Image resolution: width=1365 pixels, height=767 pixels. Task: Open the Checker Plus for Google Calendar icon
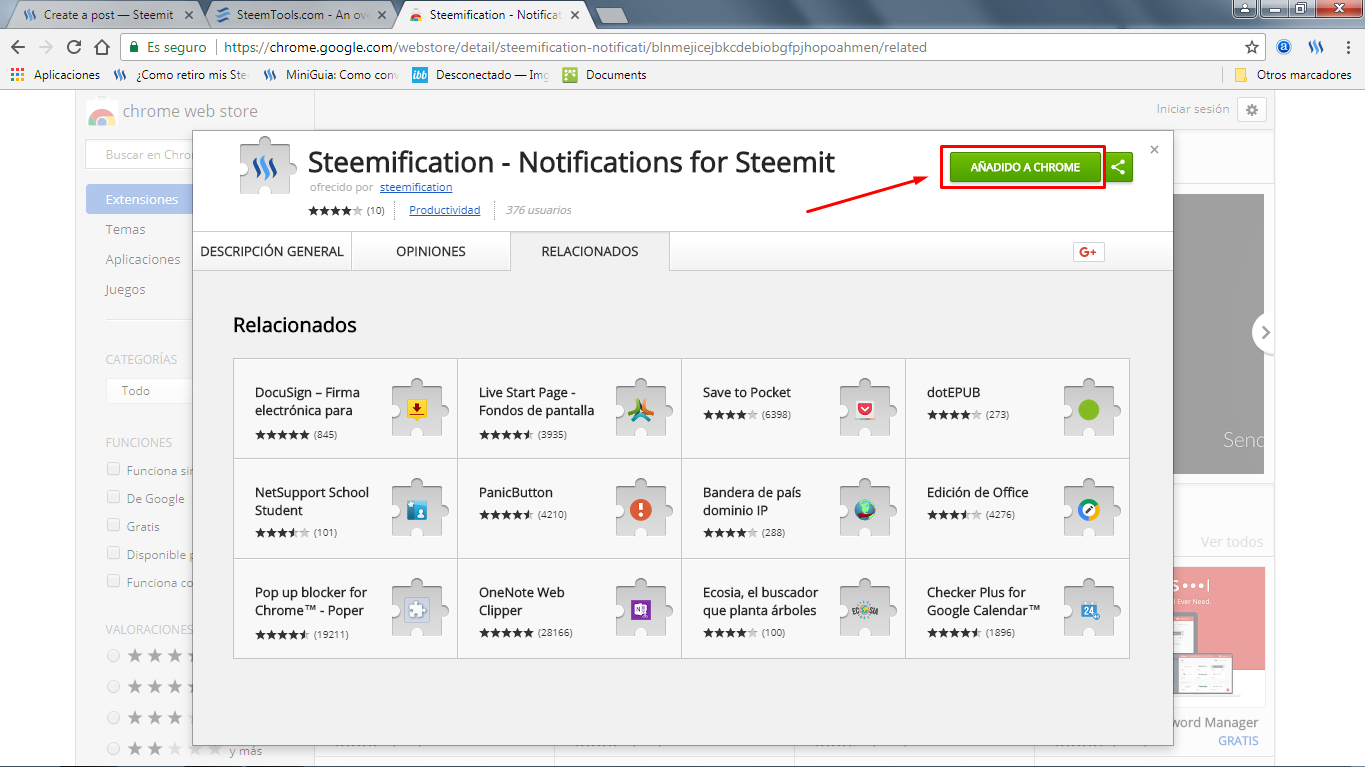click(1088, 608)
